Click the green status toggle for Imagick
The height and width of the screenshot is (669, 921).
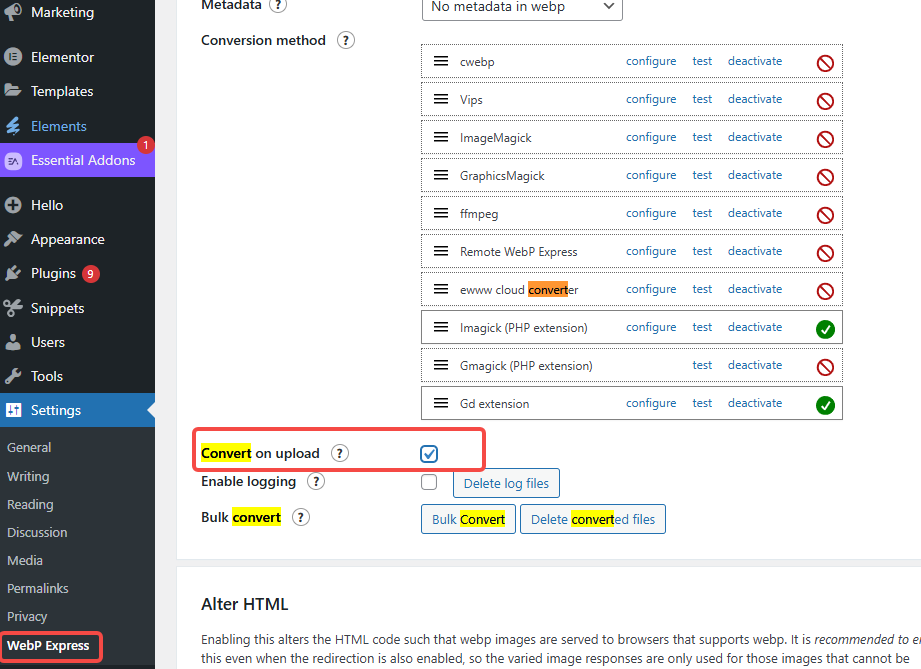[825, 329]
